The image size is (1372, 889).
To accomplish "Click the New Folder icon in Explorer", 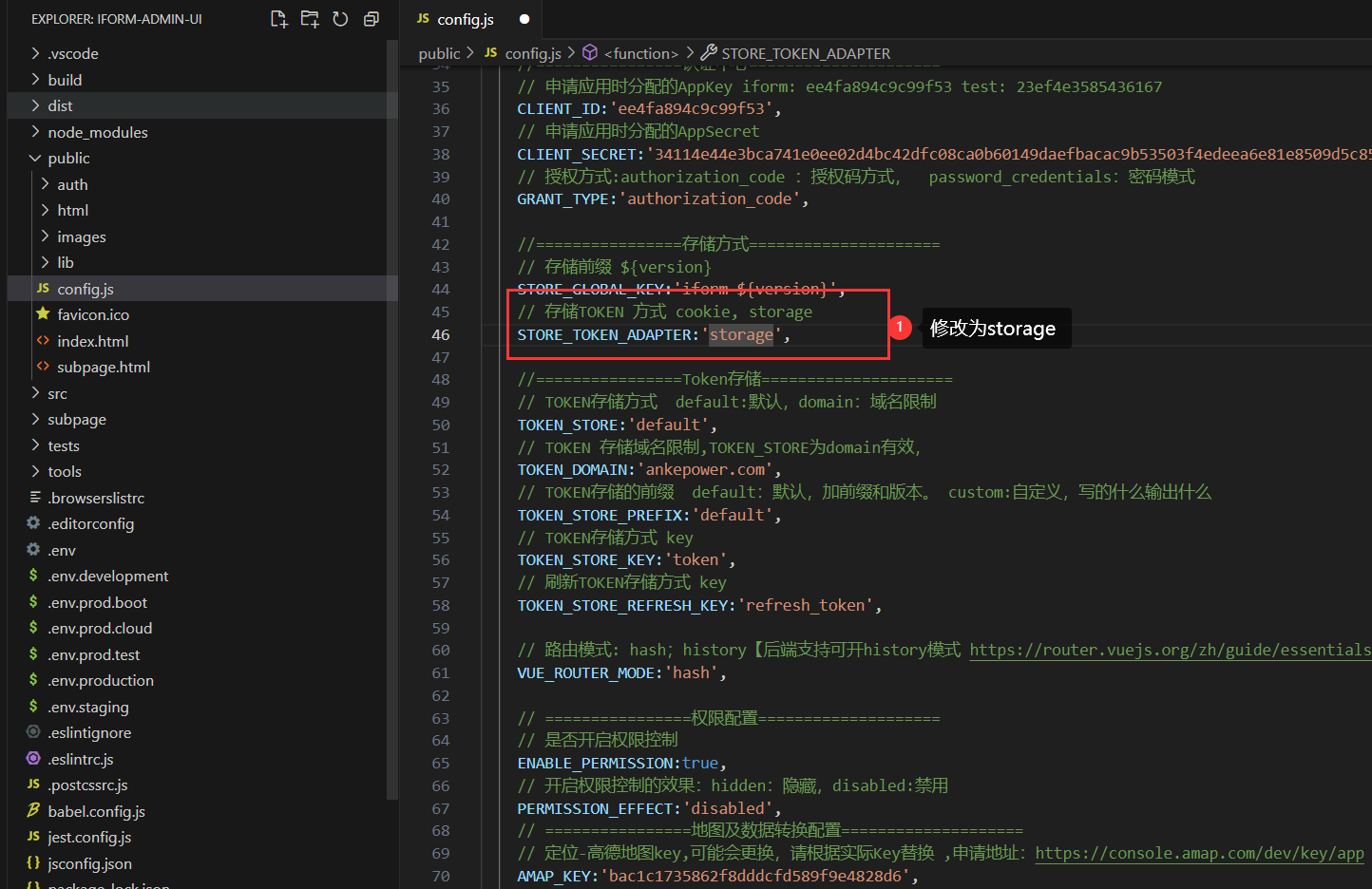I will 310,19.
